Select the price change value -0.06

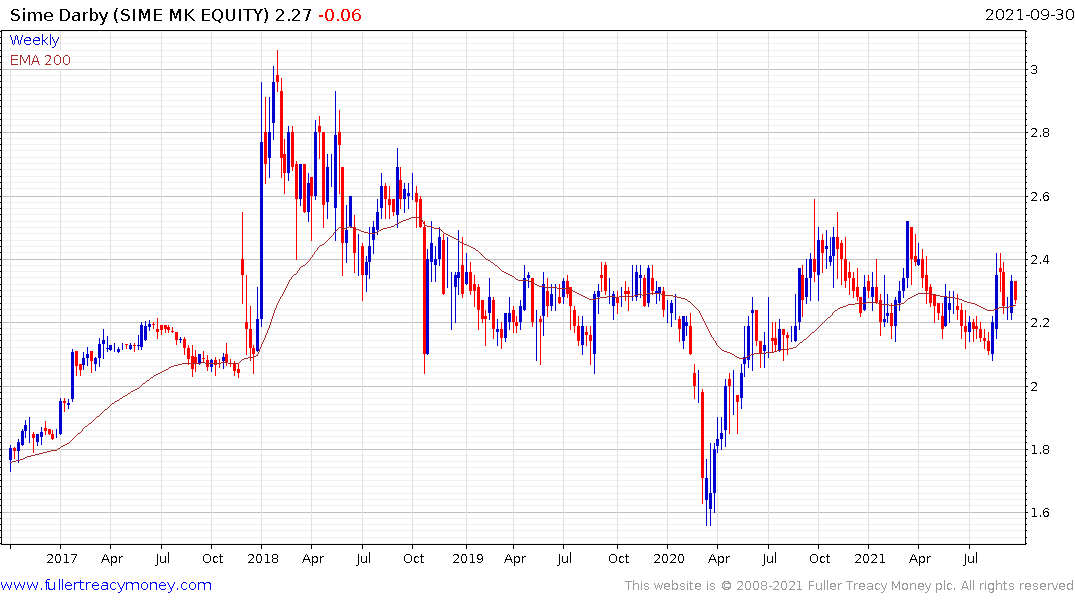point(339,15)
